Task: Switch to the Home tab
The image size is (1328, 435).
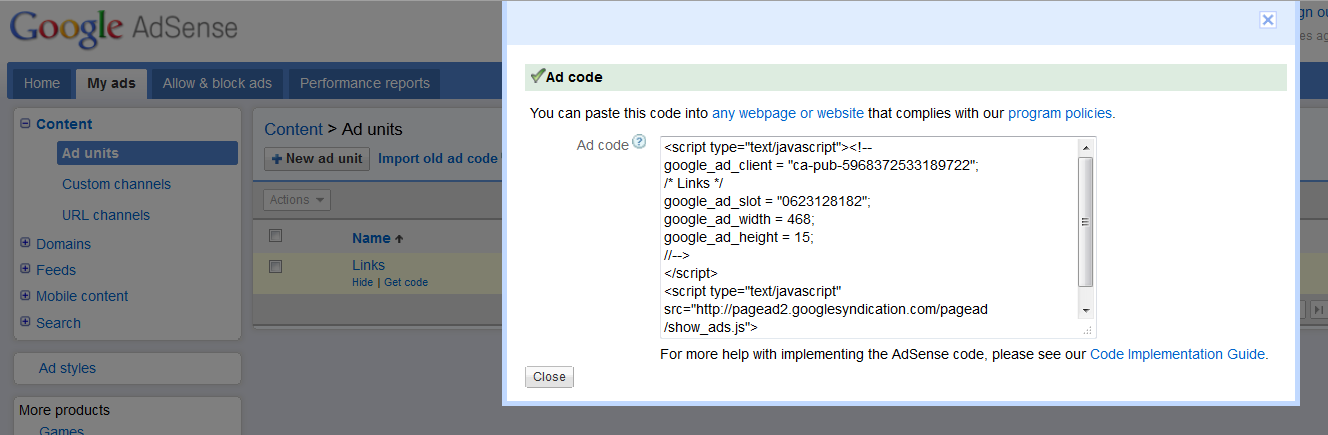Action: (42, 83)
